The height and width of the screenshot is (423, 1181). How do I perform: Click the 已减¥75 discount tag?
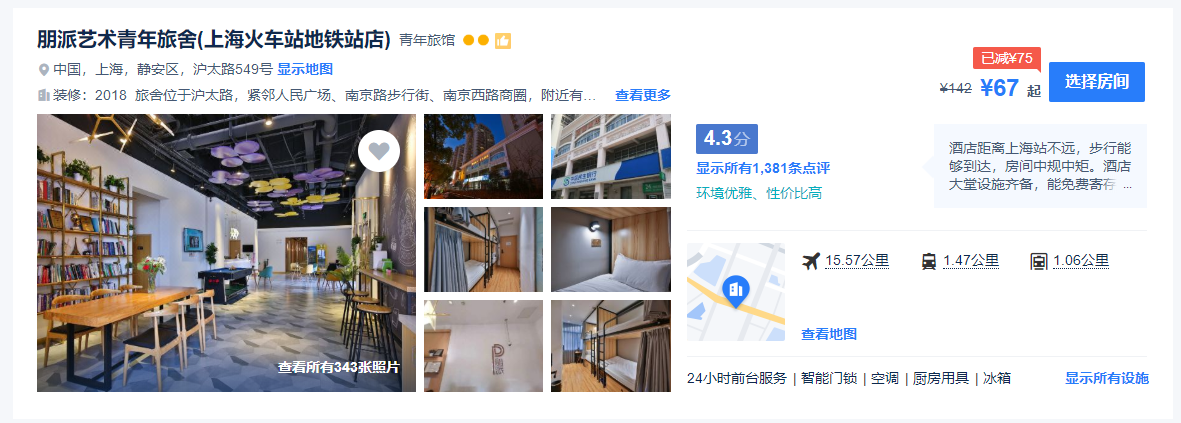[1007, 59]
